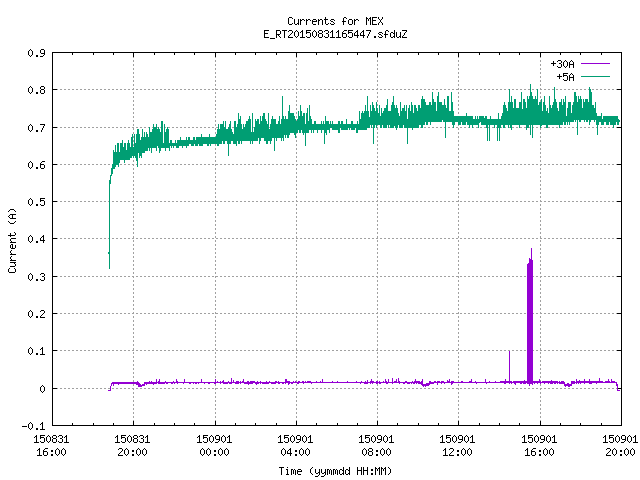Viewport: 640px width, 480px height.
Task: Click the 0.9 y-axis tick label
Action: click(36, 53)
